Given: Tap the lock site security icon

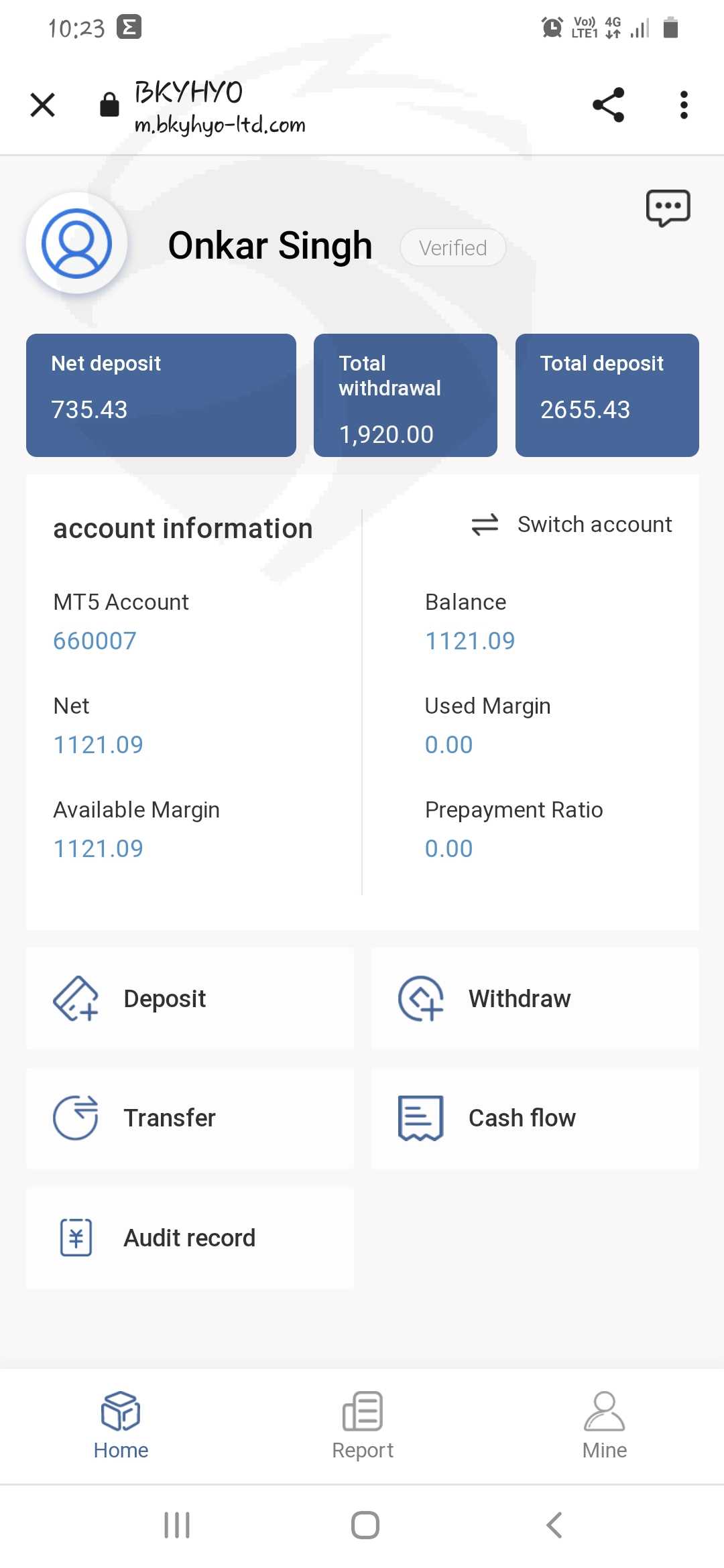Looking at the screenshot, I should (109, 105).
